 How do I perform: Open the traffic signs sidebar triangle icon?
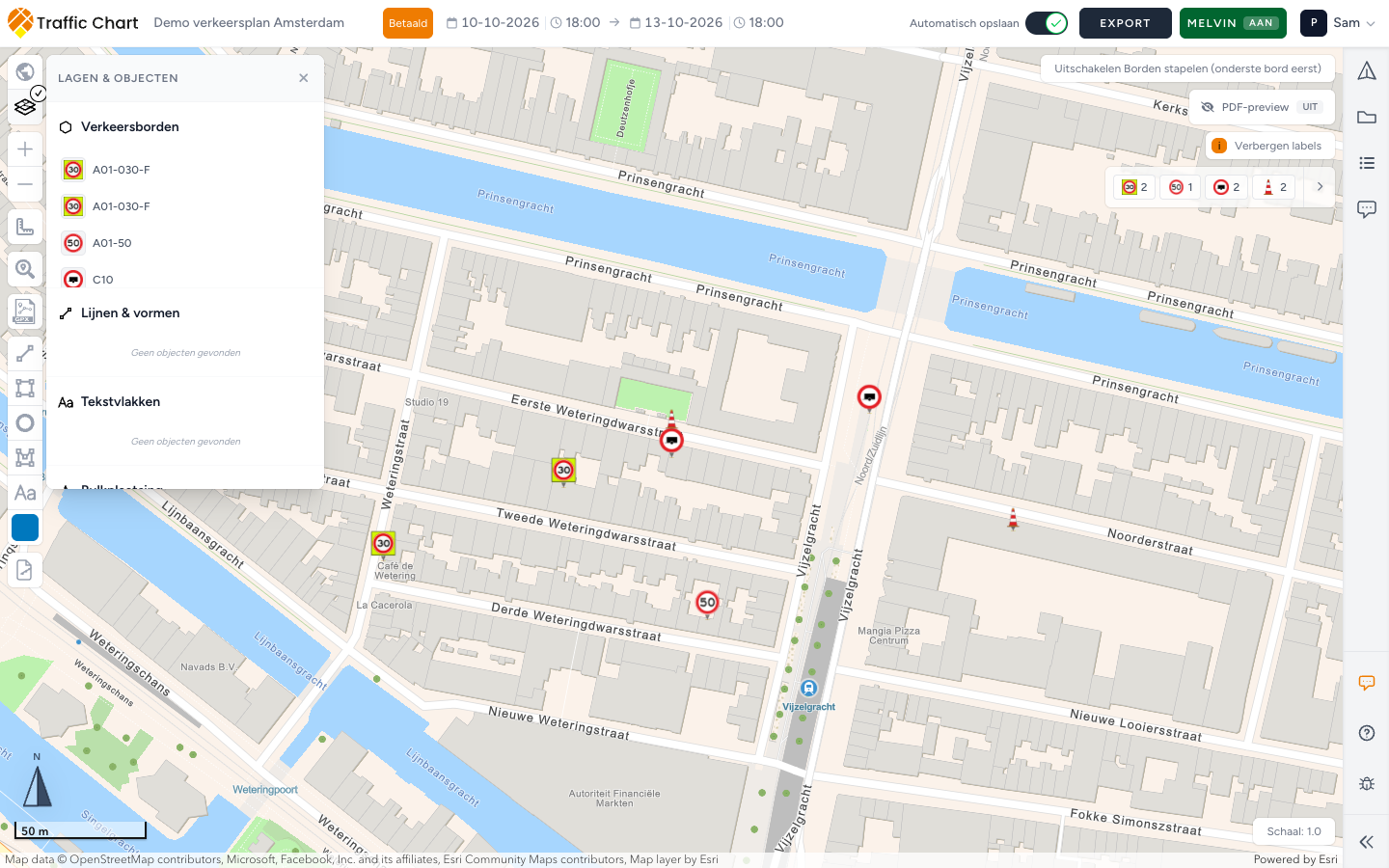(1367, 70)
